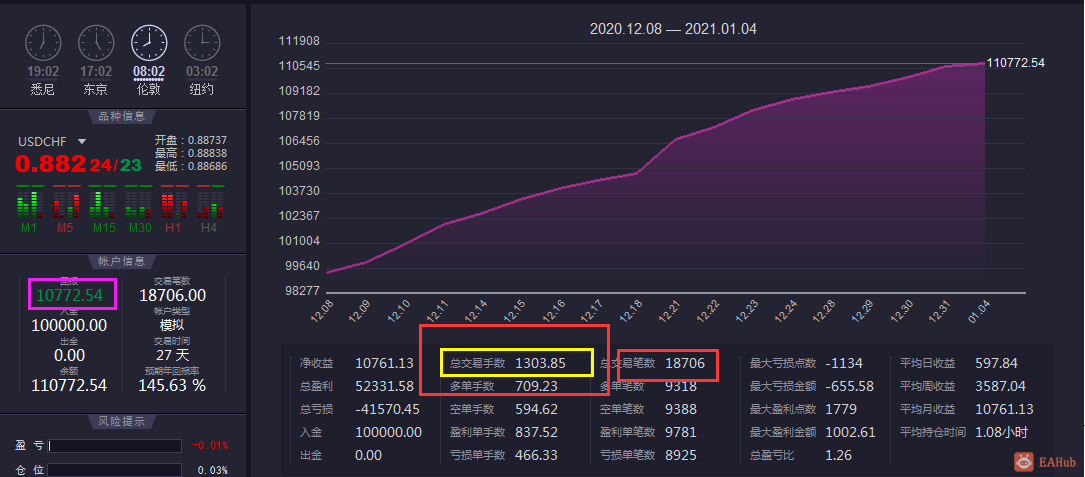Select the Sydney clock icon
Screen dimensions: 1085x477
[43, 43]
